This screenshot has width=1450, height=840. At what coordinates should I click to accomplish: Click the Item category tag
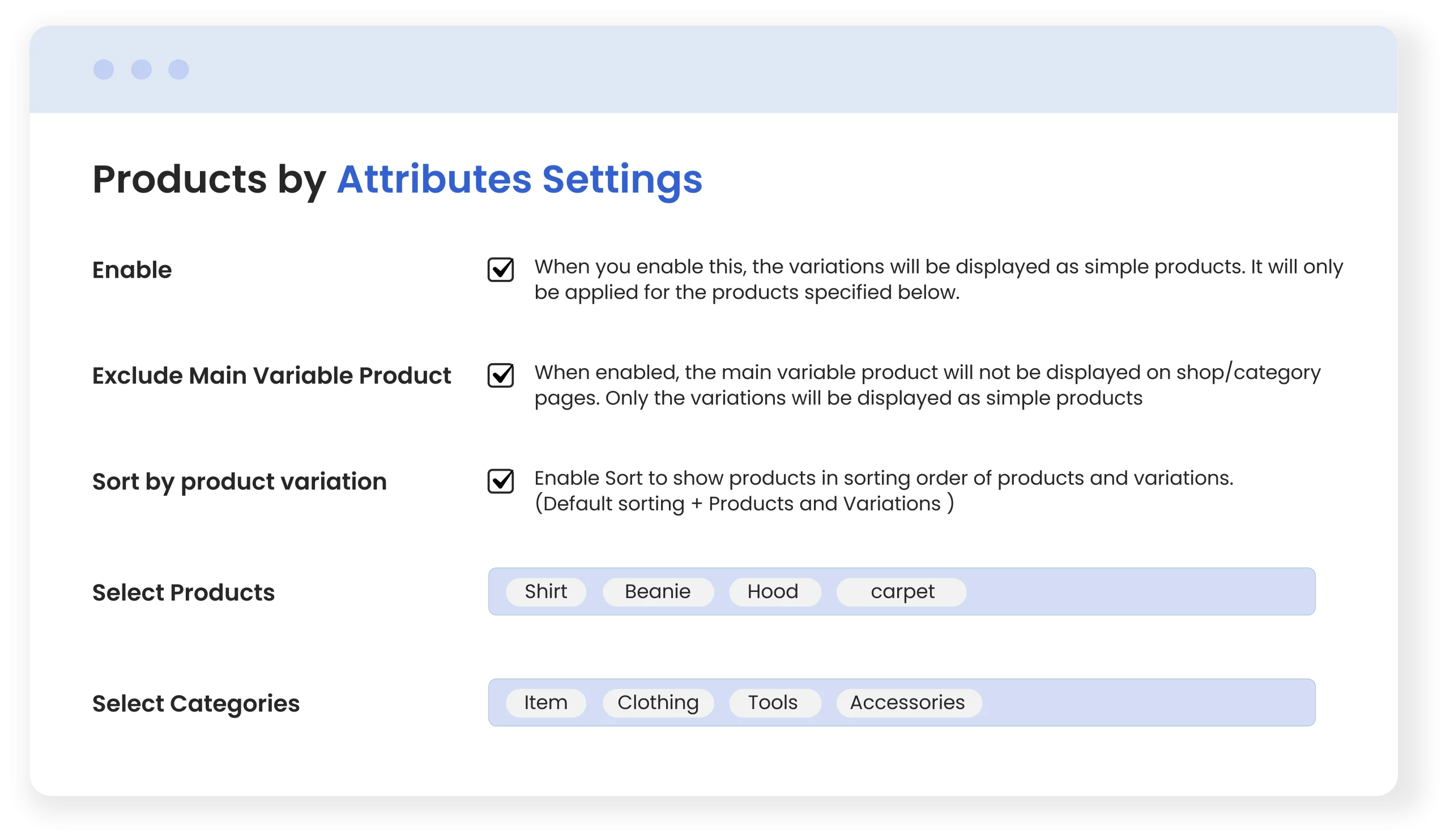(545, 703)
